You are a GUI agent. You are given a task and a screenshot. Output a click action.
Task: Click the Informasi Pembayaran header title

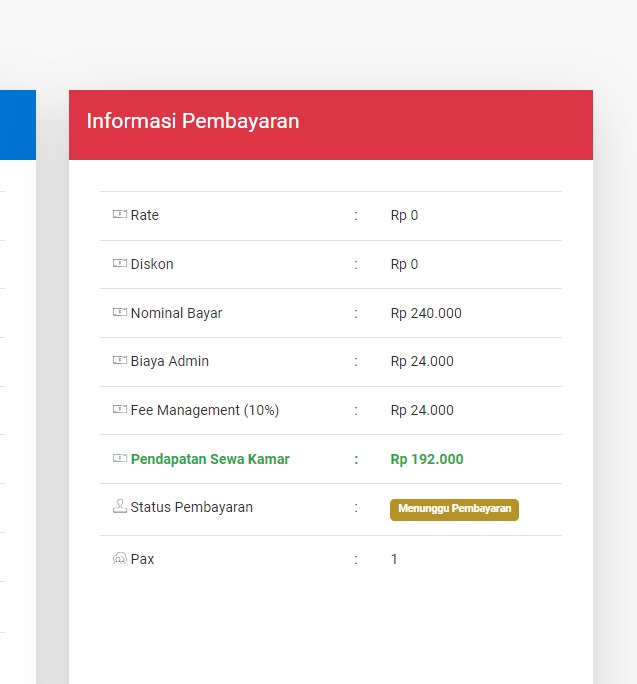(x=193, y=122)
